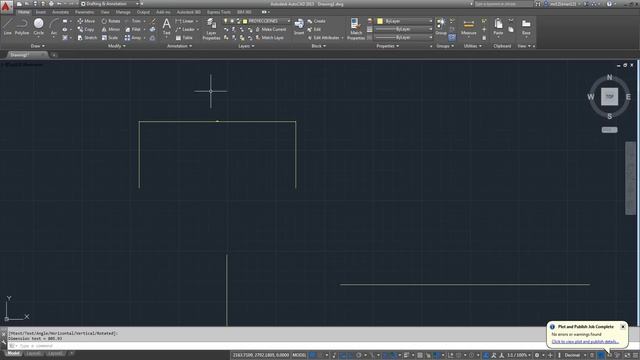This screenshot has height=360, width=640.
Task: Click the Rotate tool
Action: tap(111, 21)
